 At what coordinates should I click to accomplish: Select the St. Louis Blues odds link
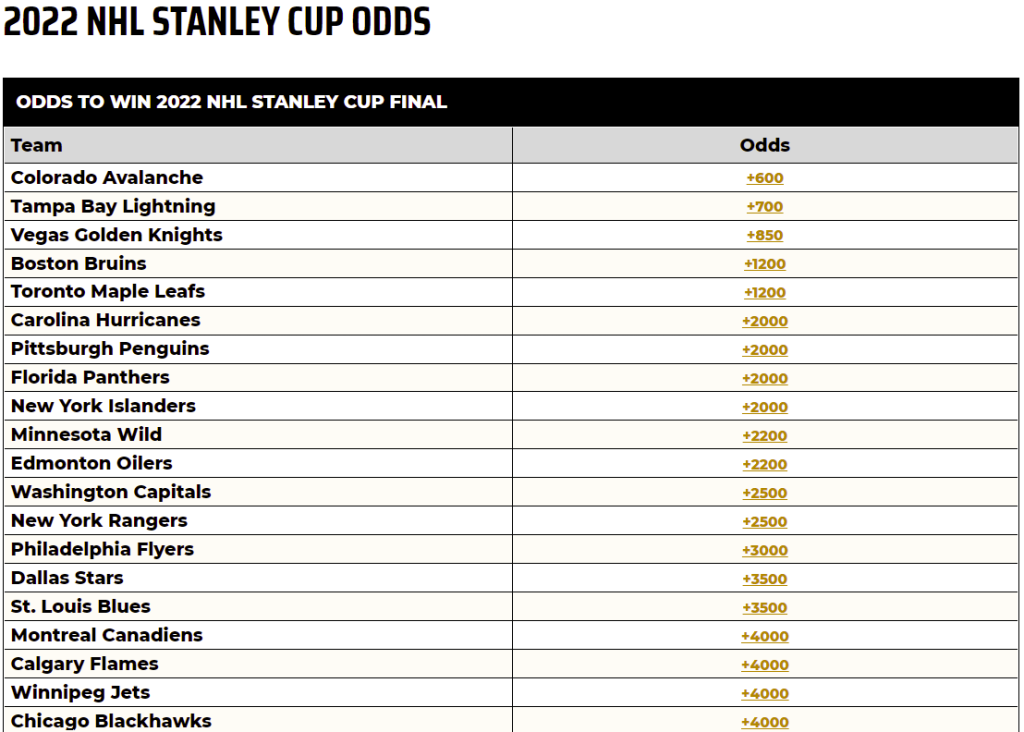(765, 608)
